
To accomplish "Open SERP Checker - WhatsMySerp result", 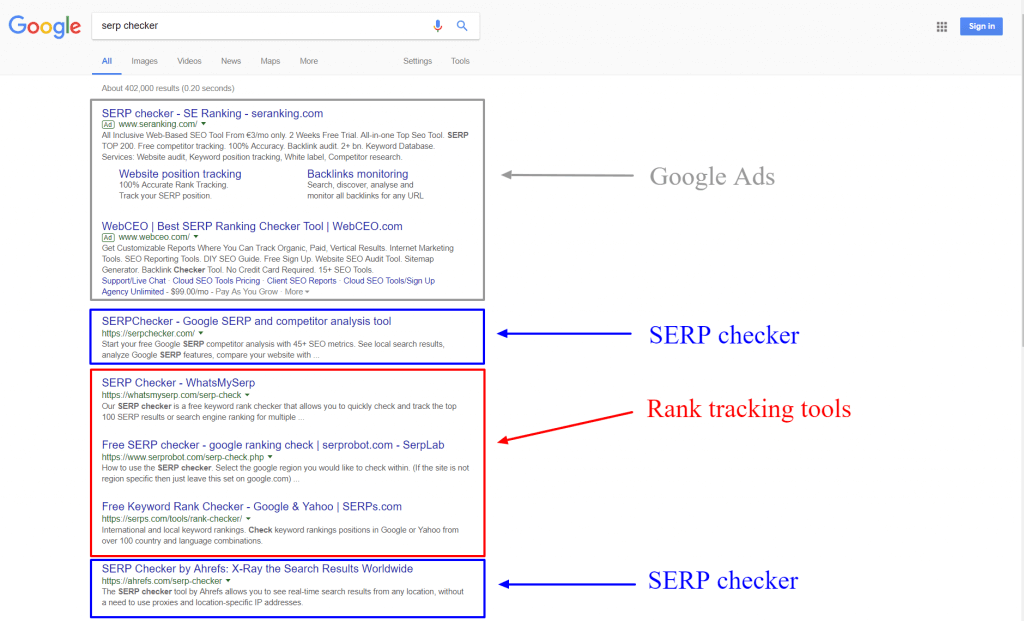I will tap(178, 383).
